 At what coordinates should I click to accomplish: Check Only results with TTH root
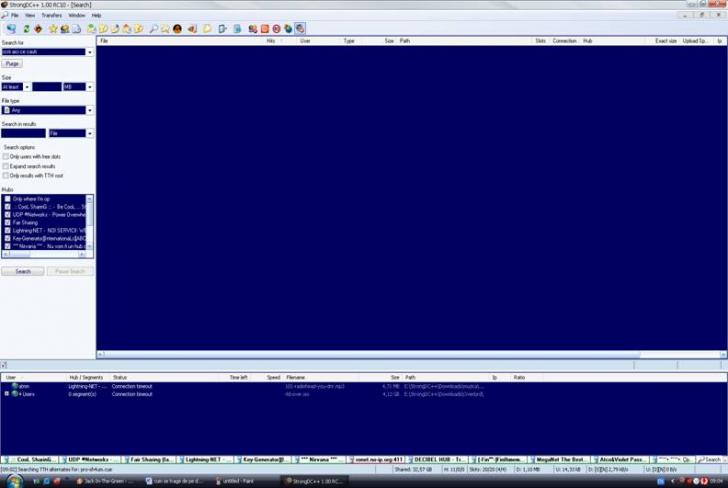pos(6,175)
